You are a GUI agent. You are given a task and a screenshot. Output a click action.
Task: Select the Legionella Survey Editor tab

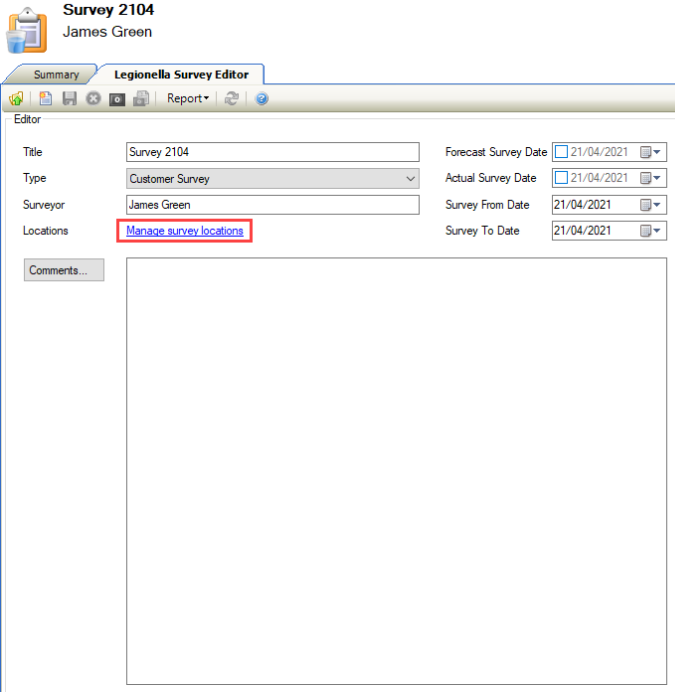point(181,75)
